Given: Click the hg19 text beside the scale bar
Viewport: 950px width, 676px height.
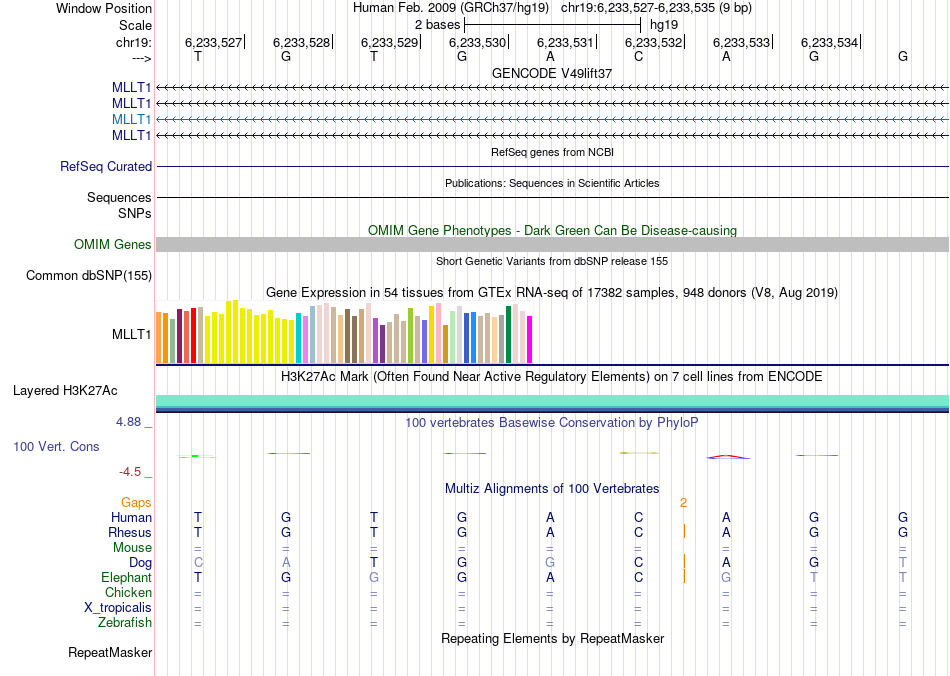Looking at the screenshot, I should pos(663,25).
